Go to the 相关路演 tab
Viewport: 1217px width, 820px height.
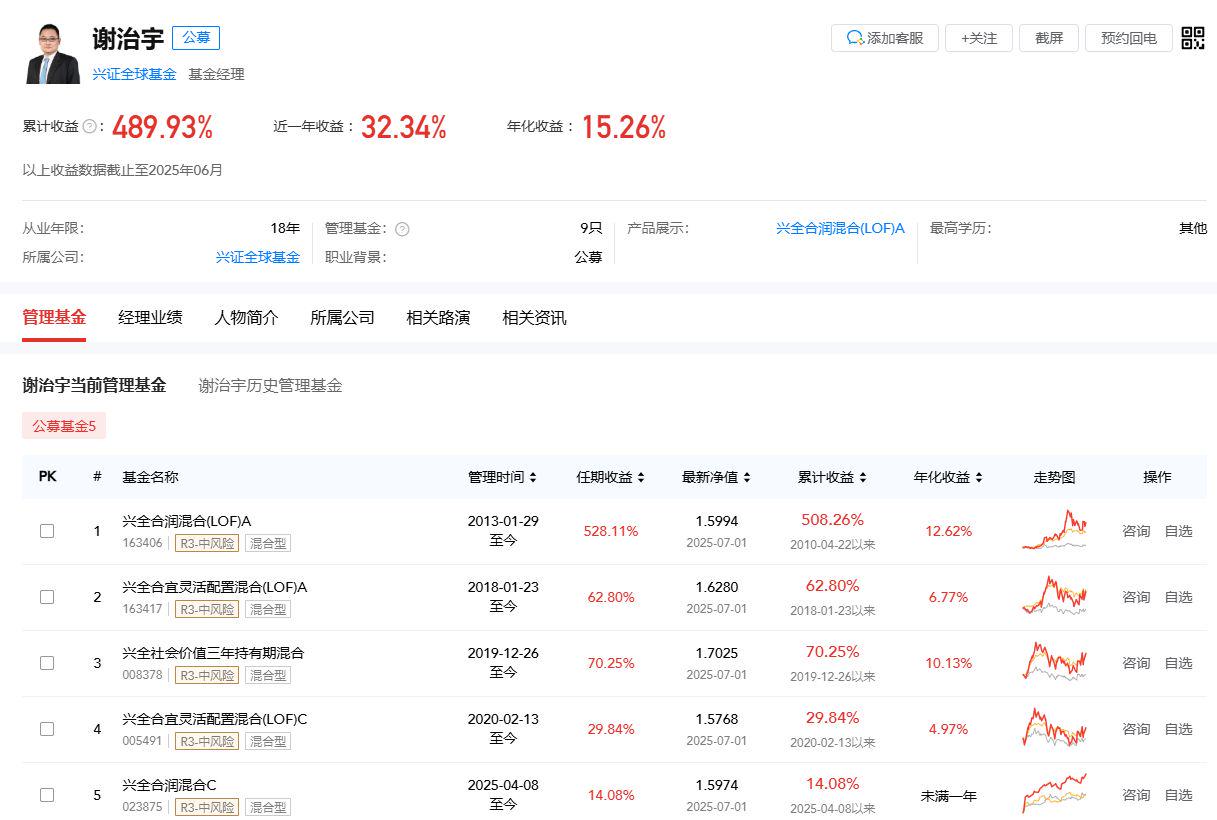[x=438, y=318]
